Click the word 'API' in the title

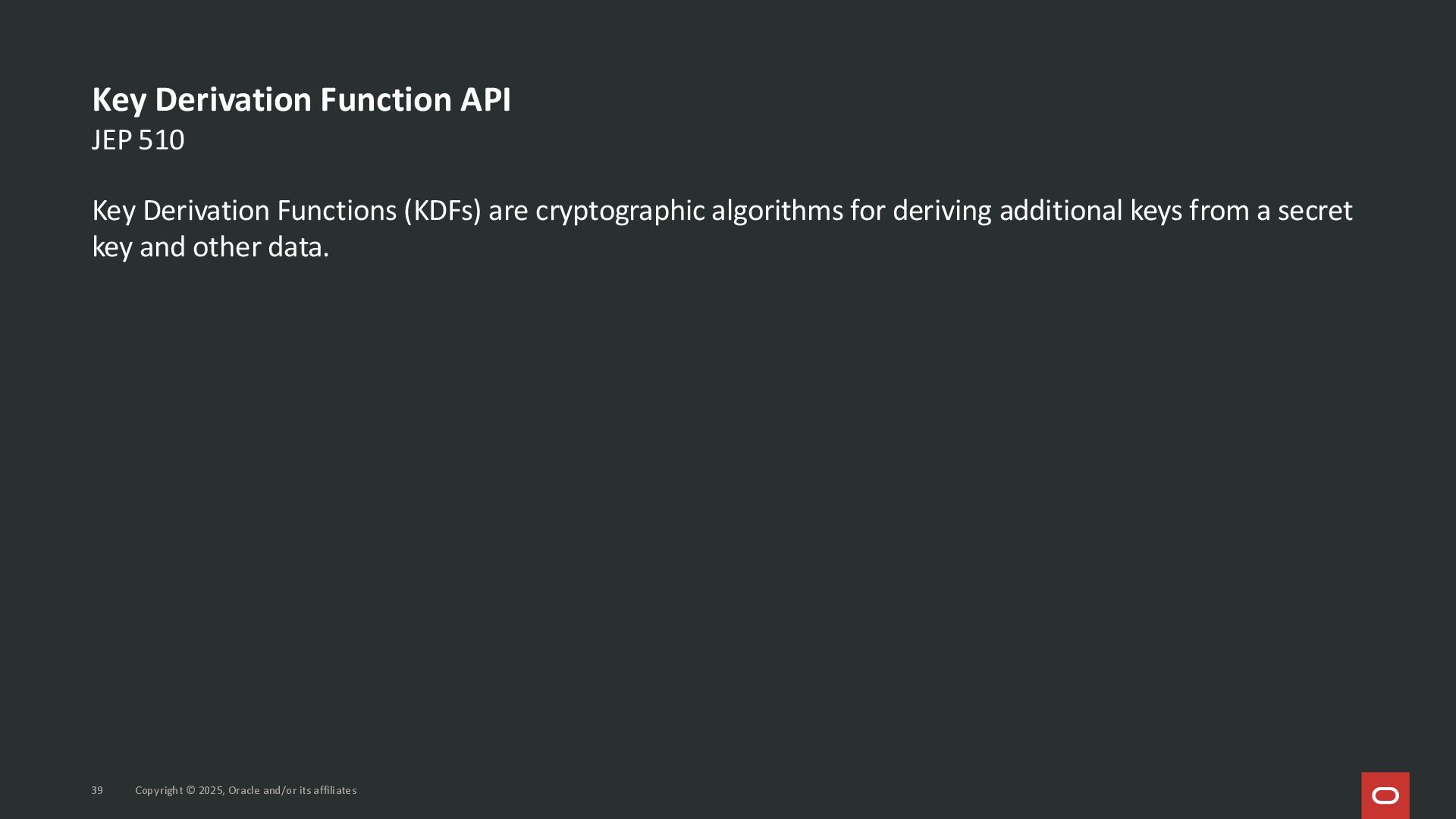pyautogui.click(x=485, y=99)
